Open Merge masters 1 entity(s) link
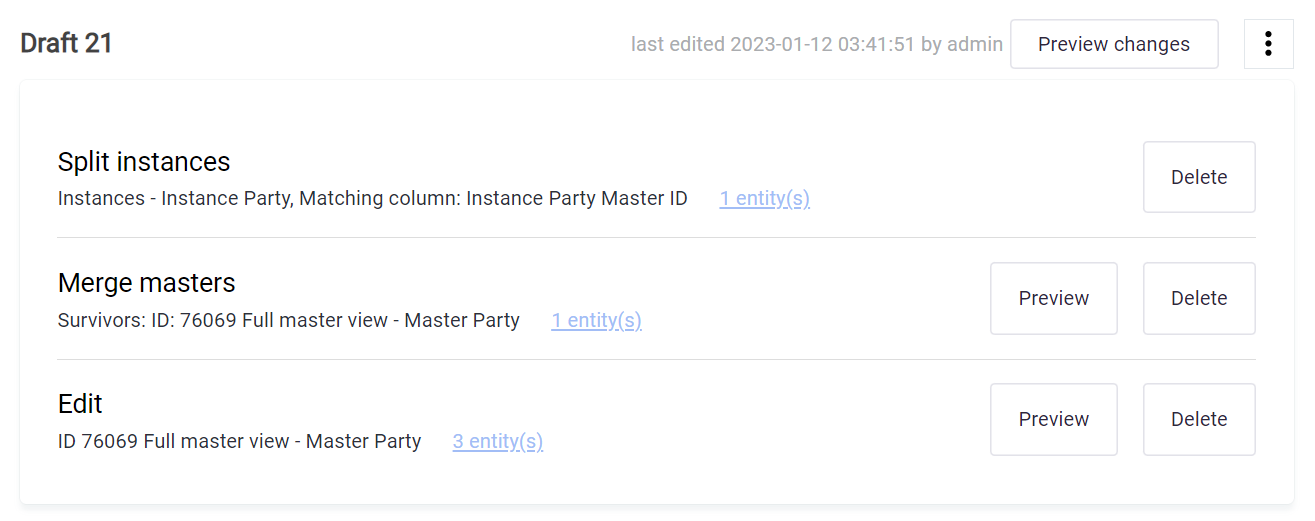The image size is (1315, 521). click(x=596, y=321)
